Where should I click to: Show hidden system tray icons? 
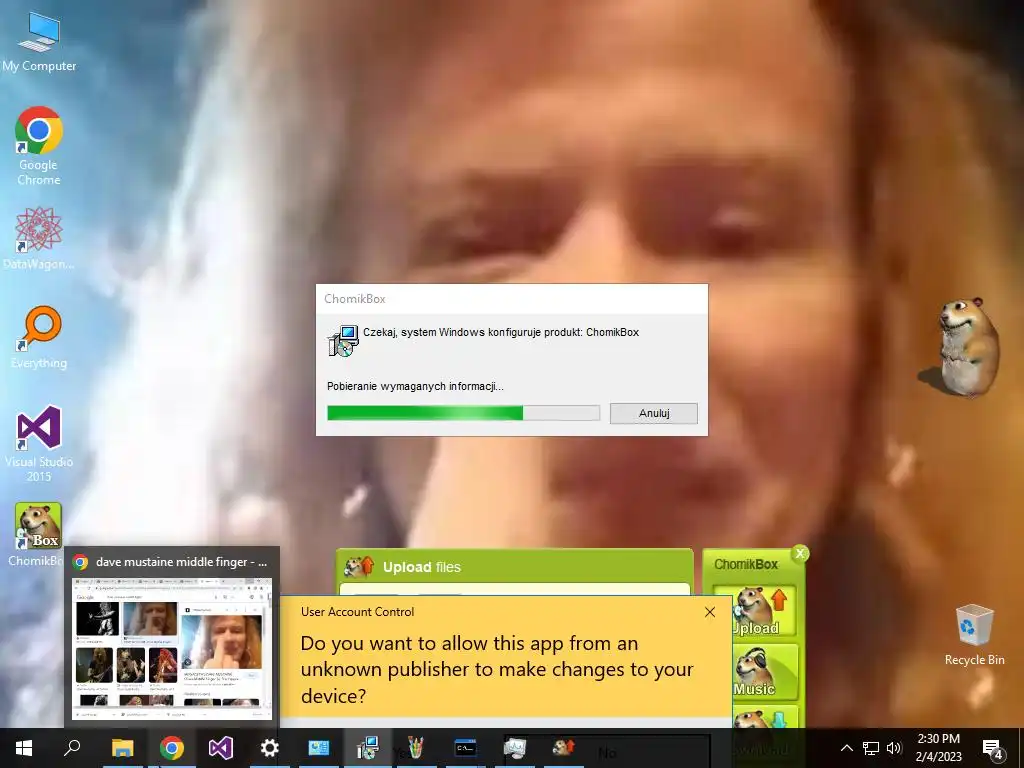pyautogui.click(x=846, y=748)
